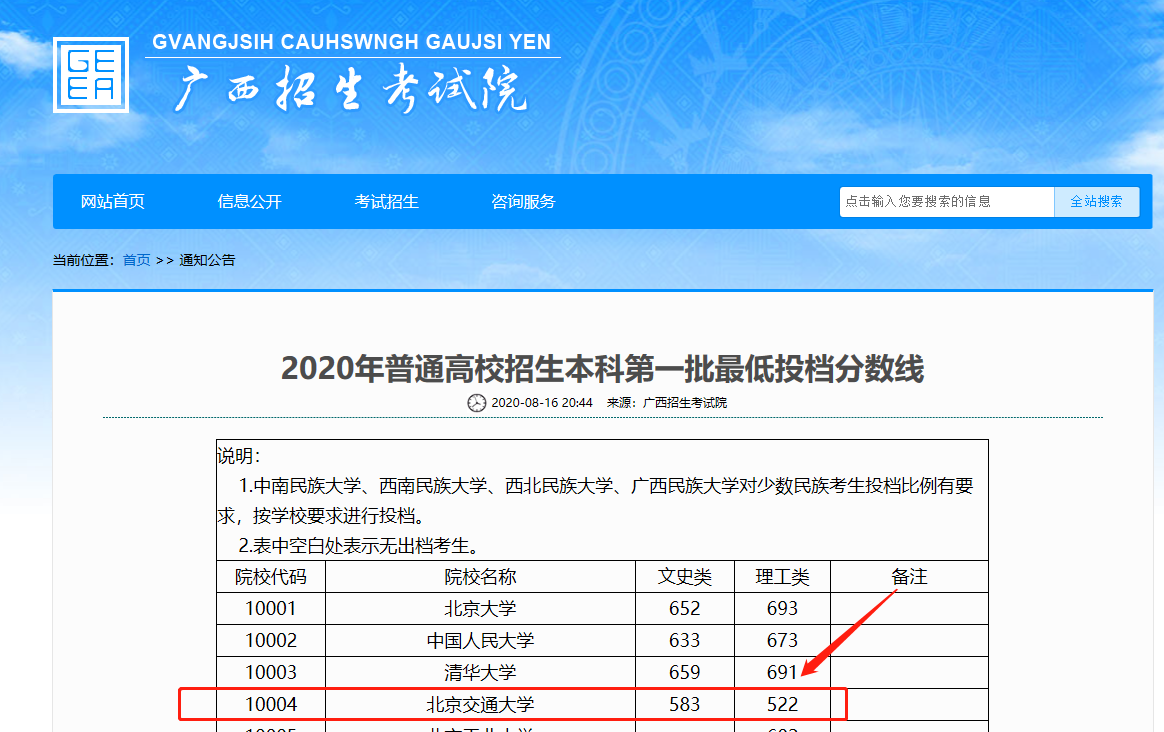Click the 当前位置 label

pyautogui.click(x=83, y=260)
